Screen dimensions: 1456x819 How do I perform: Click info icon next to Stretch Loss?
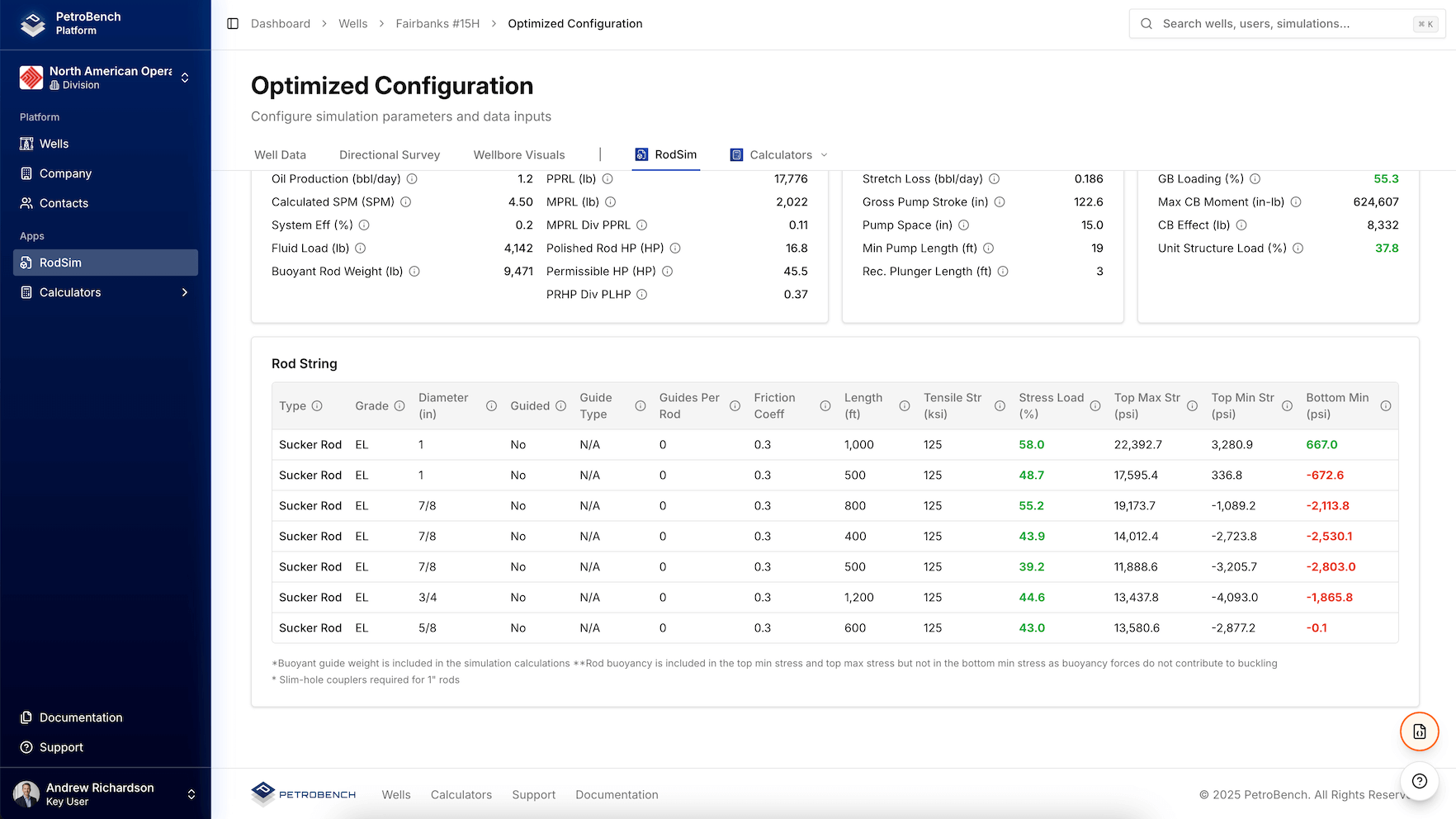pyautogui.click(x=994, y=179)
